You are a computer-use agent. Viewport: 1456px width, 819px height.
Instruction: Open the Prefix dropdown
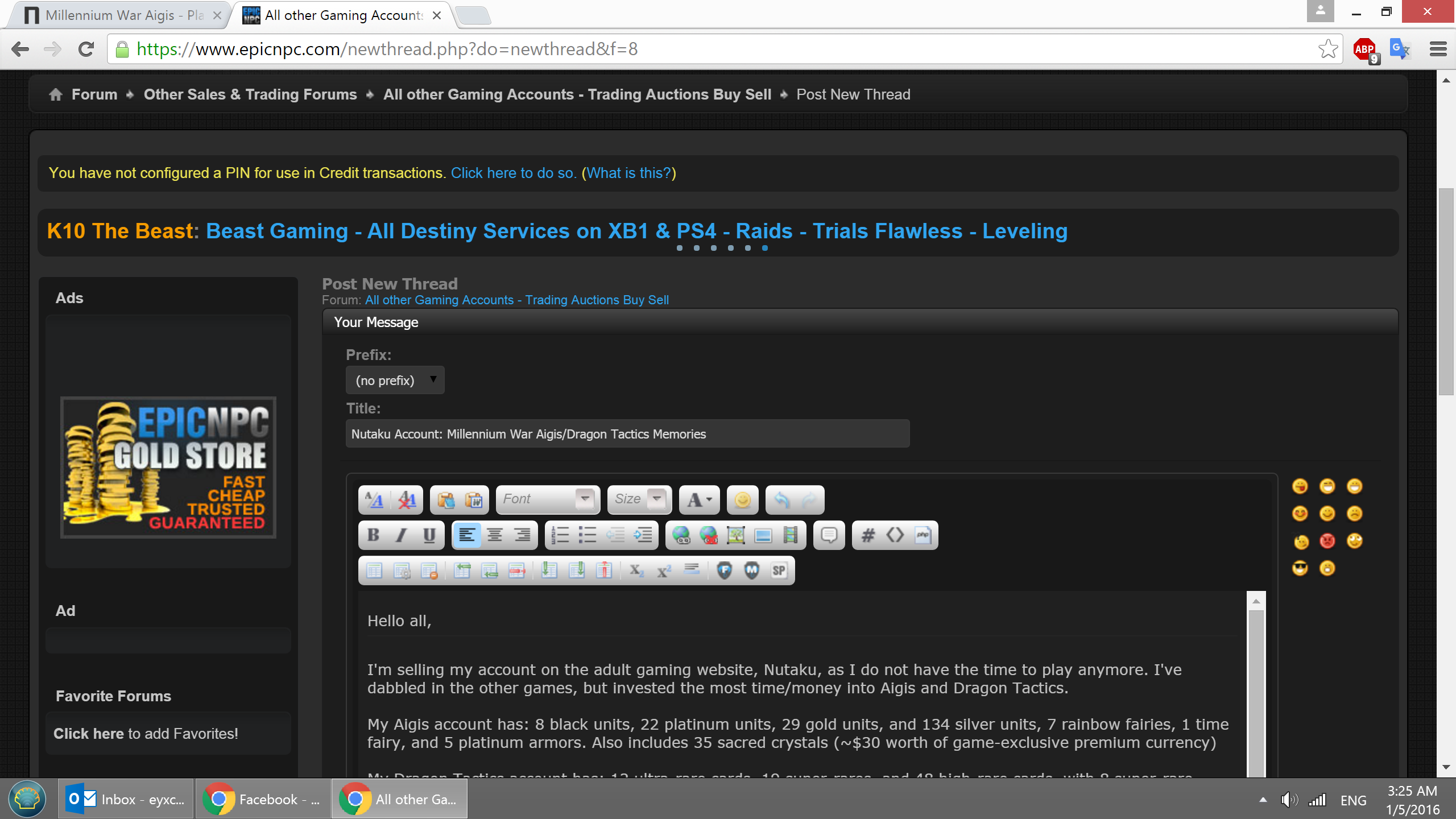tap(395, 380)
